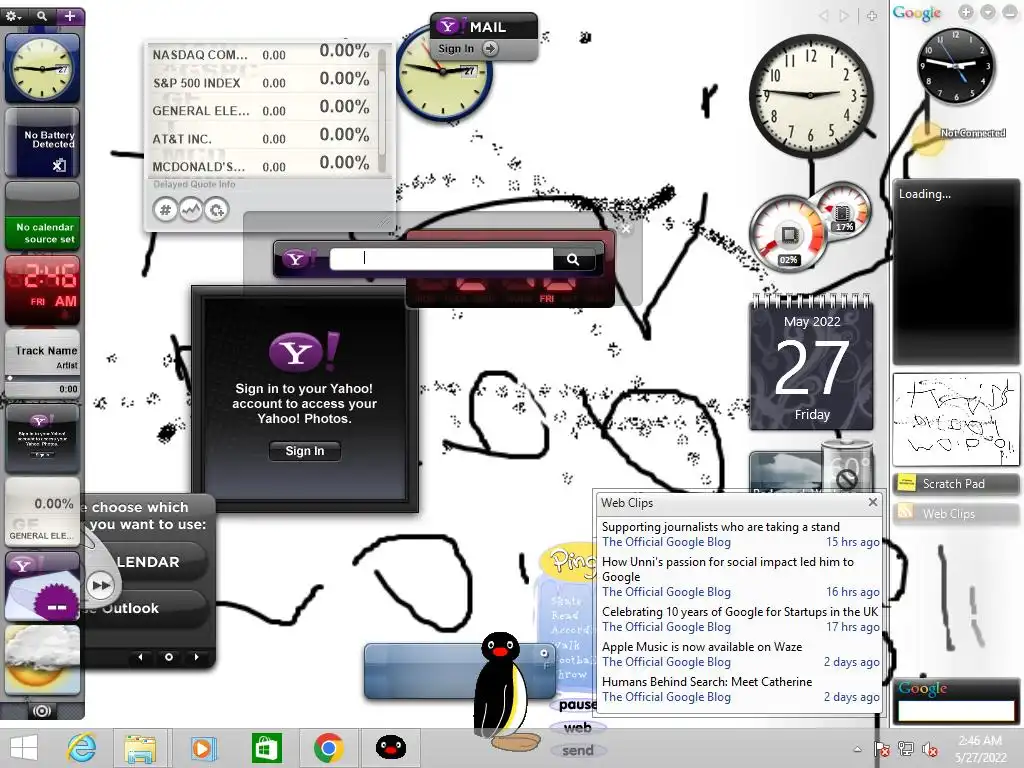The width and height of the screenshot is (1024, 768).
Task: Click the Delayed Quote Info link
Action: [194, 184]
